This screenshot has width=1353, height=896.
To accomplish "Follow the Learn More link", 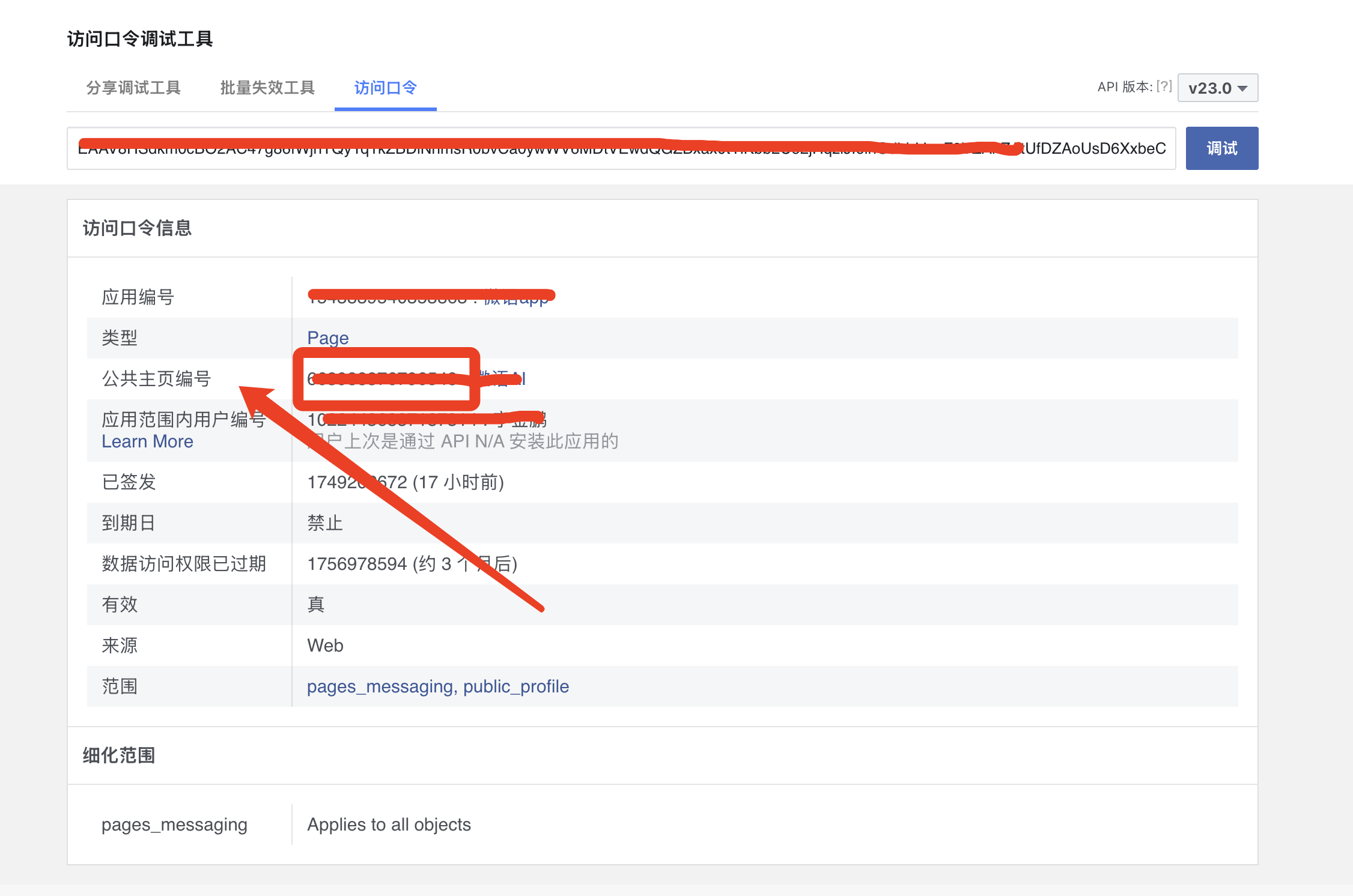I will tap(147, 441).
